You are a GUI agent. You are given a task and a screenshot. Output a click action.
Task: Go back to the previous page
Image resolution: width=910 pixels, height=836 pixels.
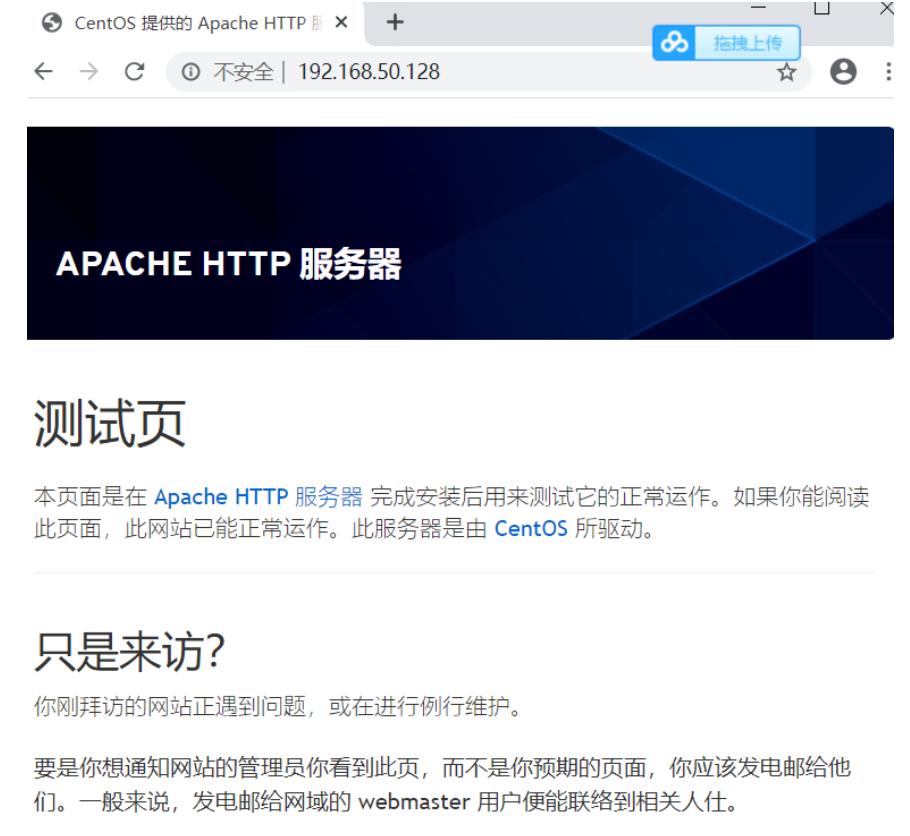[x=44, y=71]
